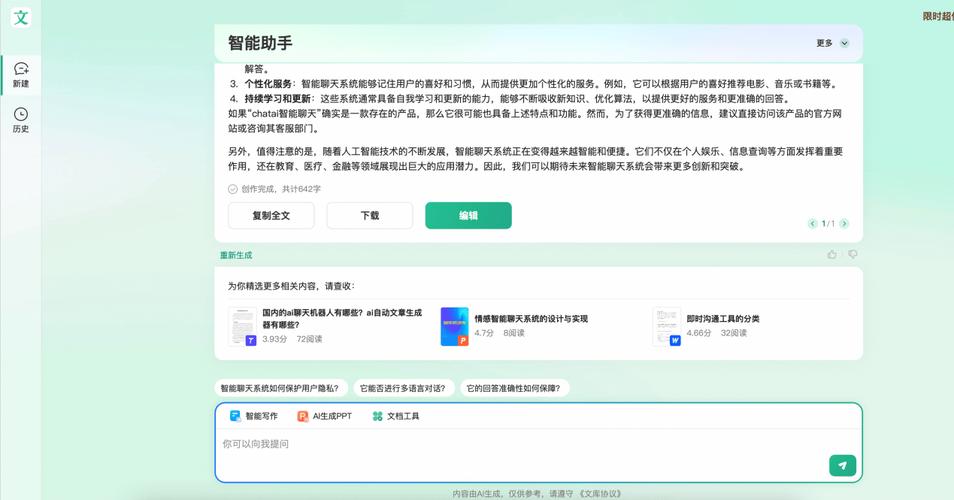Viewport: 954px width, 500px height.
Task: Click 重新生成 link
Action: pyautogui.click(x=236, y=255)
